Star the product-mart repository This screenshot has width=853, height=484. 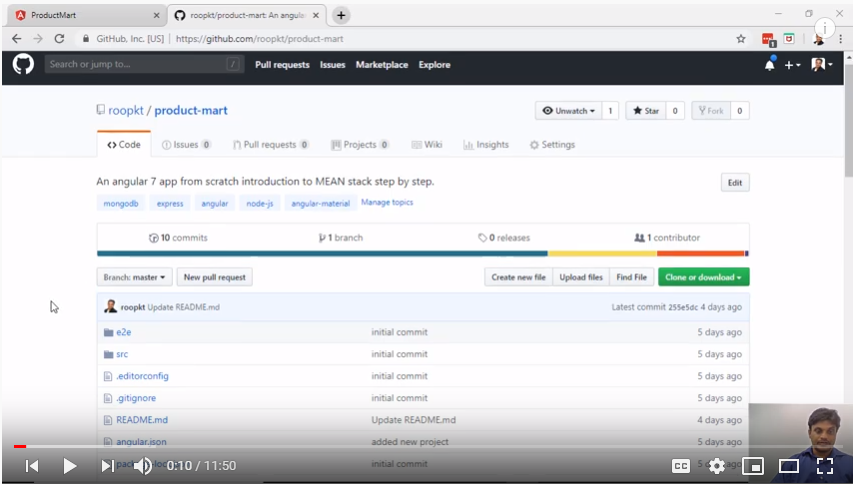[645, 111]
